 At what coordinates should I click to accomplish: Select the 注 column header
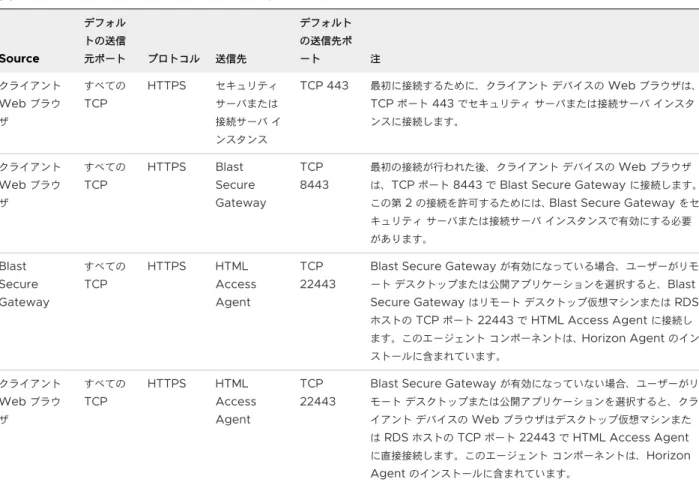point(375,58)
